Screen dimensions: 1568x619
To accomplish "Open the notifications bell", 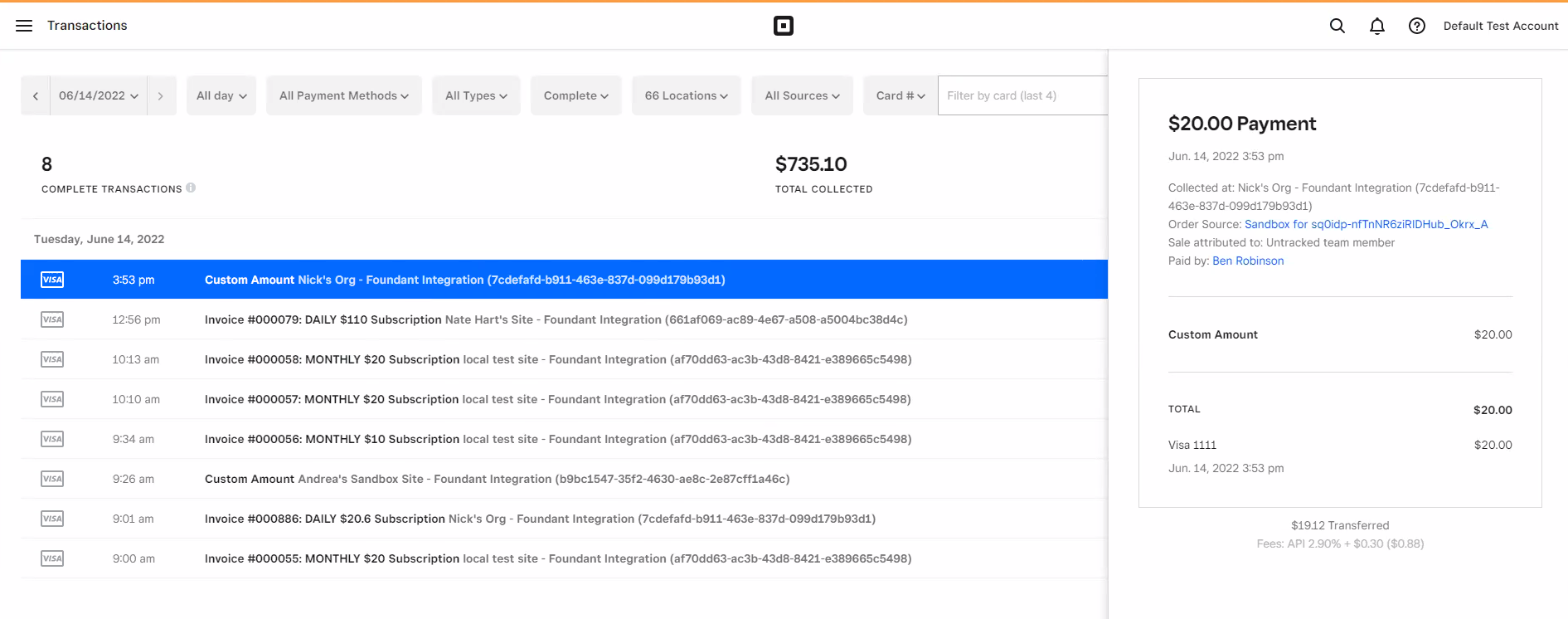I will [1377, 26].
